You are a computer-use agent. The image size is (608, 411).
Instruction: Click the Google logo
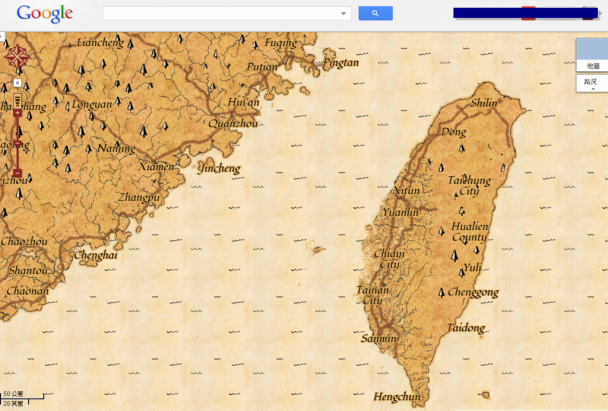tap(45, 14)
